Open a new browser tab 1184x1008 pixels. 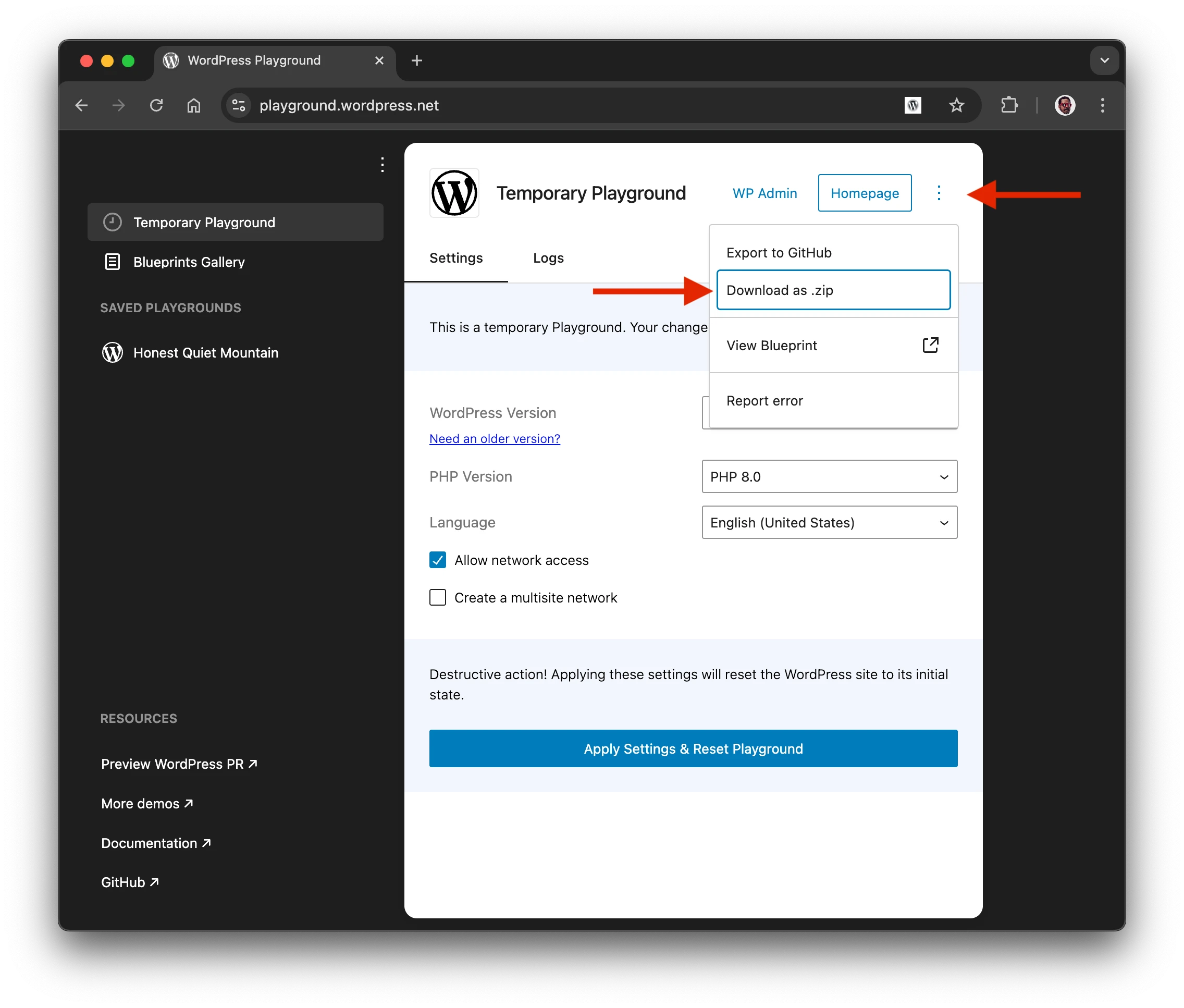pos(417,60)
